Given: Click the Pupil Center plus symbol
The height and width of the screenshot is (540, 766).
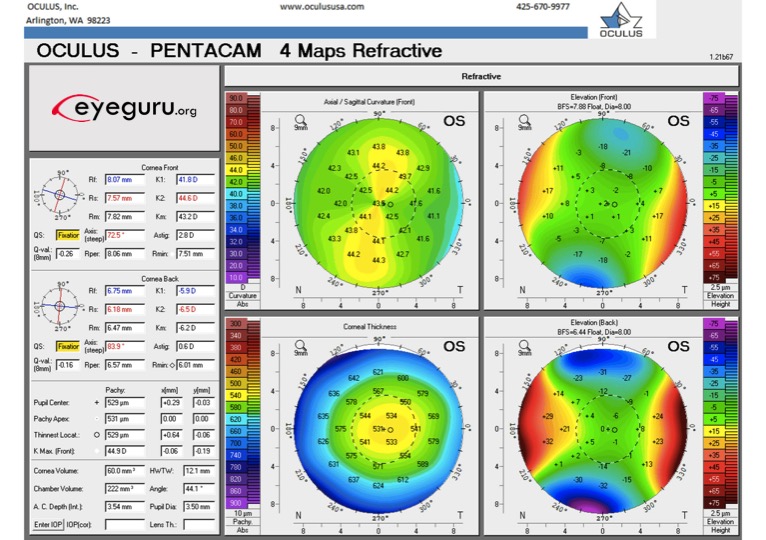Looking at the screenshot, I should [x=97, y=403].
